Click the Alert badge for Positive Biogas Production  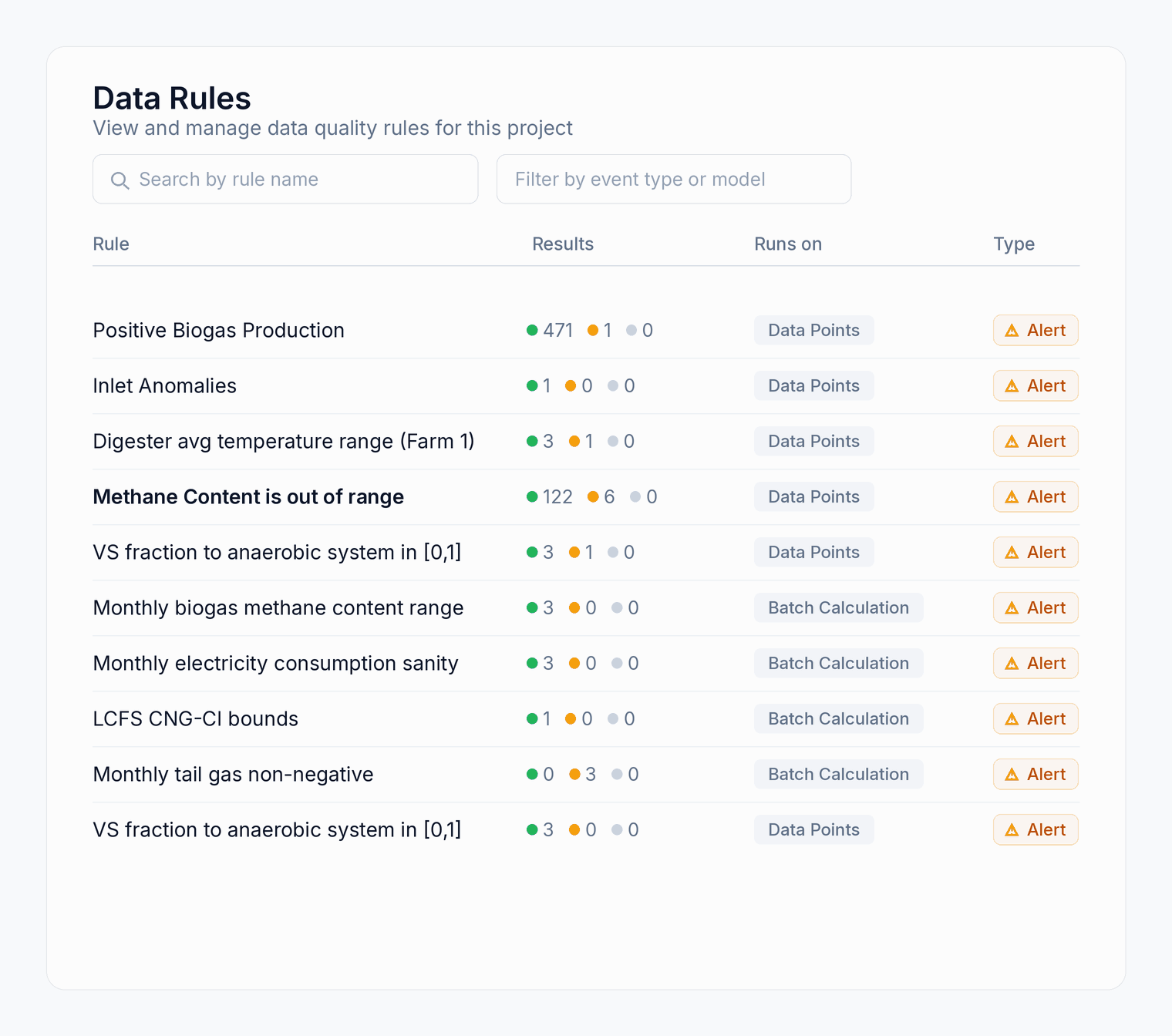pyautogui.click(x=1036, y=330)
